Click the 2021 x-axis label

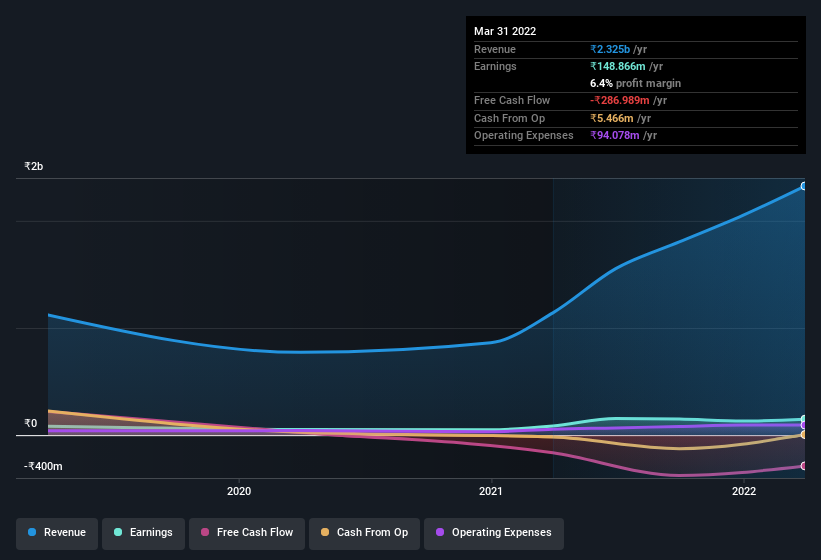491,491
